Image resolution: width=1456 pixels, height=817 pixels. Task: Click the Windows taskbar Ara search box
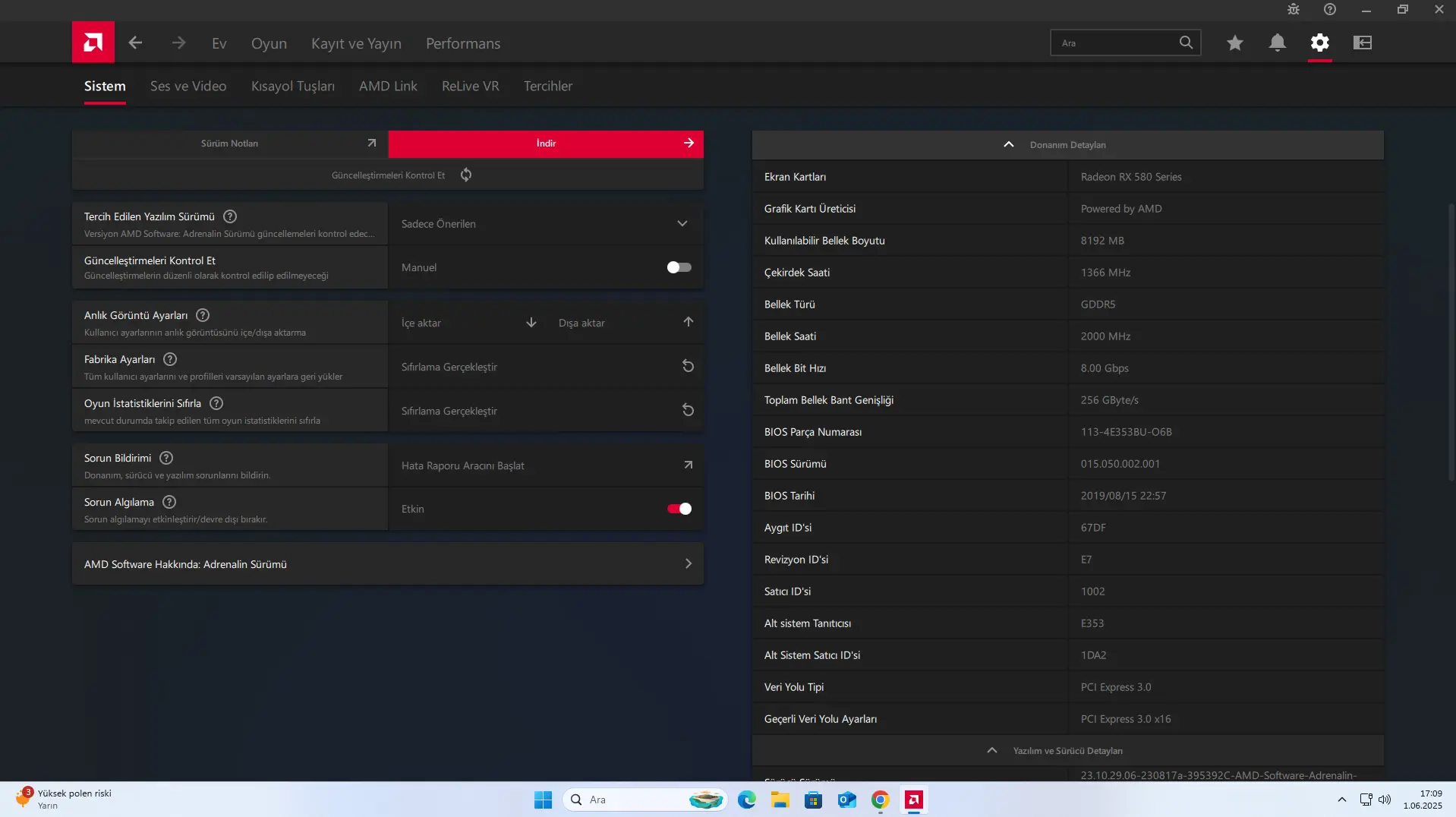645,800
